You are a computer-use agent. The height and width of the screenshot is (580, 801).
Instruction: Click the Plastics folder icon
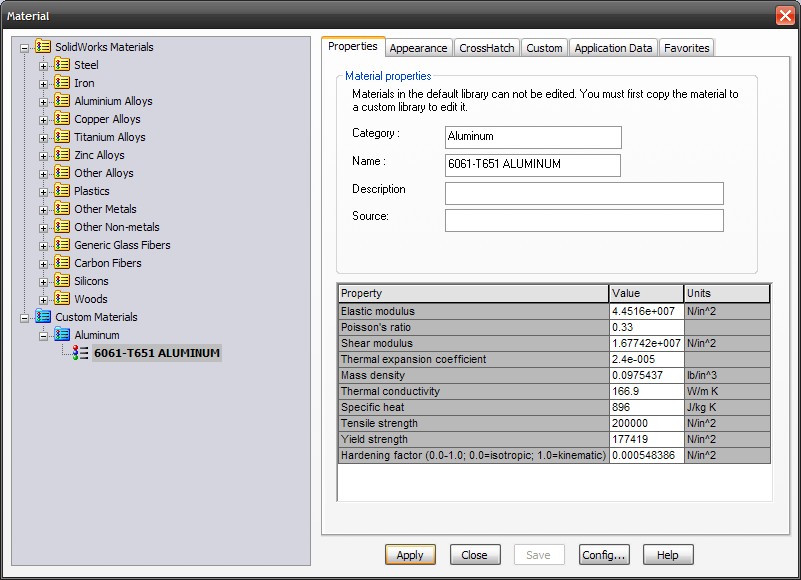pyautogui.click(x=62, y=190)
